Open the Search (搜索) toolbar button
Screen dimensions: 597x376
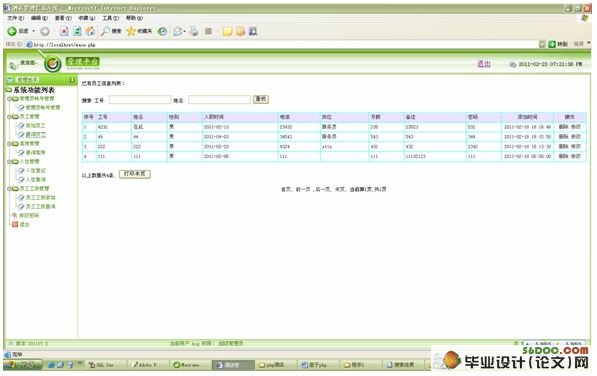point(111,31)
